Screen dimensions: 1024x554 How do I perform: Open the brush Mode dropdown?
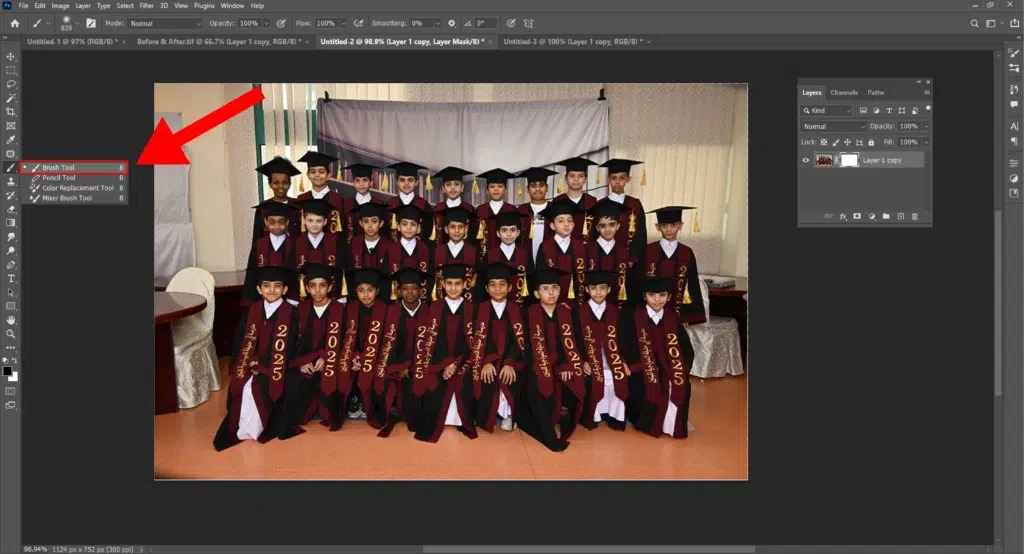[x=166, y=23]
